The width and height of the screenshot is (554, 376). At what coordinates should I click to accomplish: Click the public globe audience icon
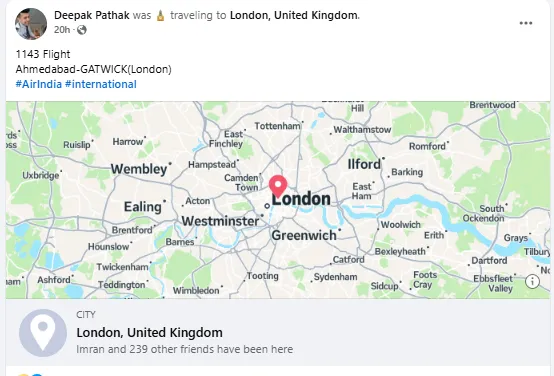click(82, 30)
